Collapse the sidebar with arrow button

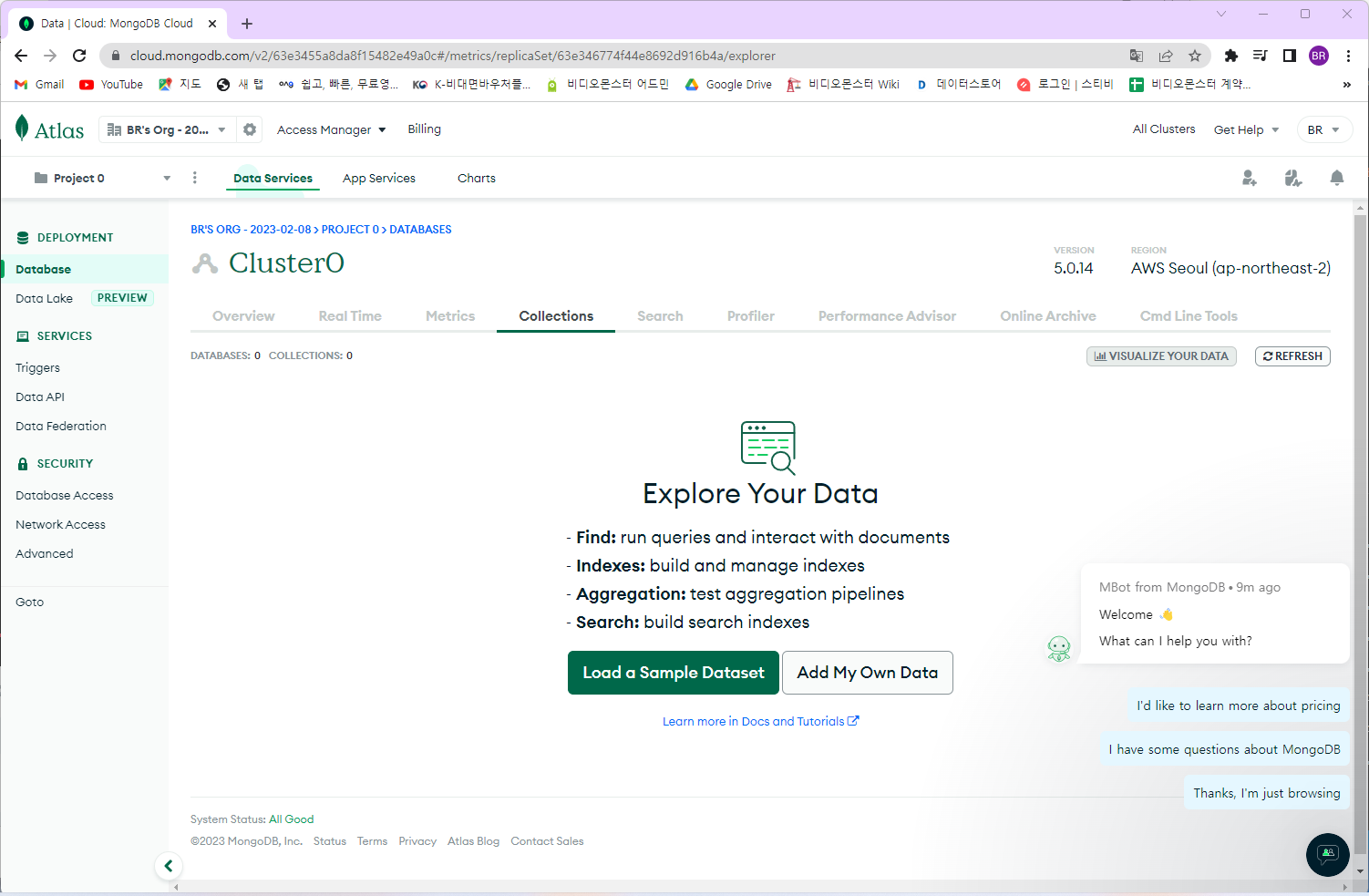coord(169,866)
